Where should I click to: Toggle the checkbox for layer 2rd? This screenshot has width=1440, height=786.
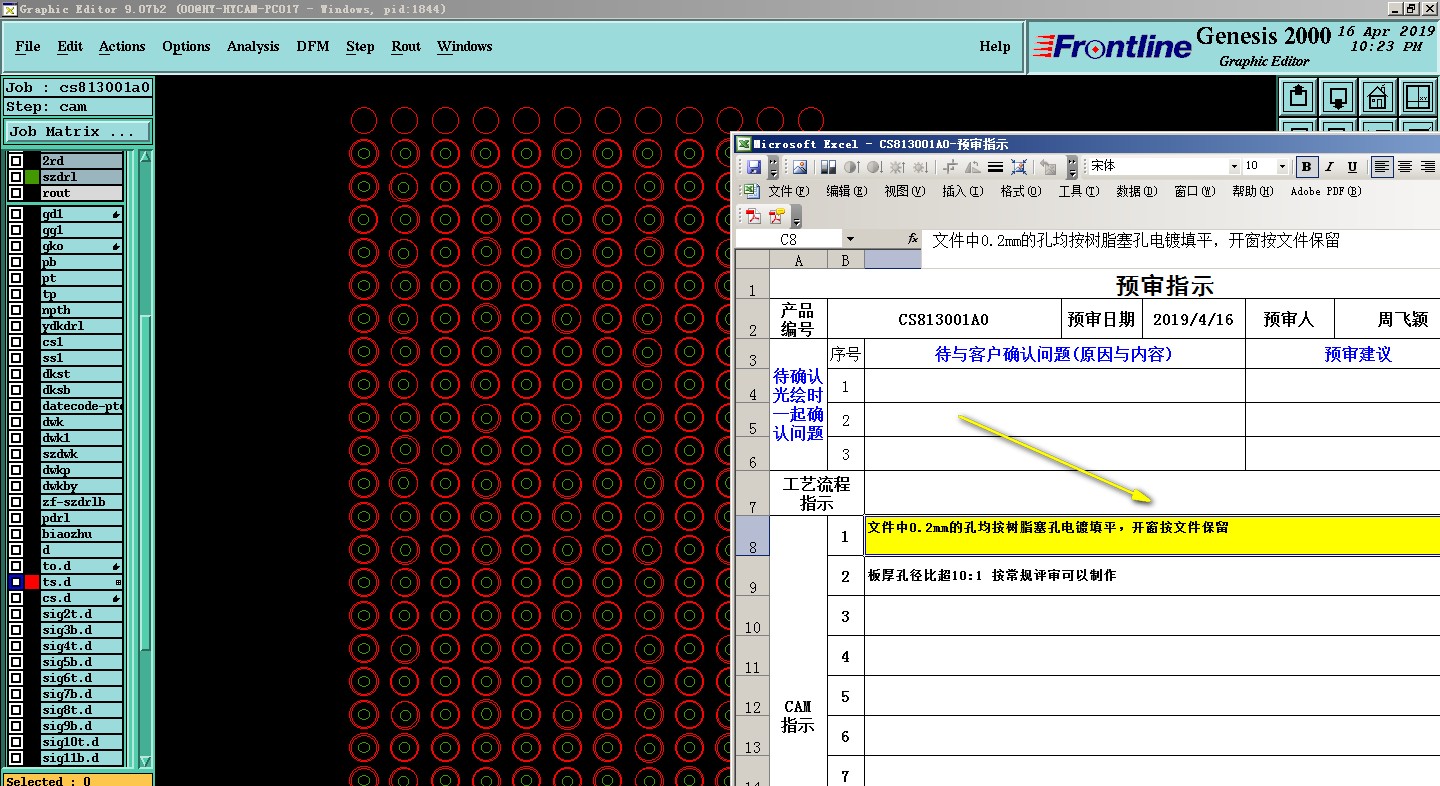16,161
